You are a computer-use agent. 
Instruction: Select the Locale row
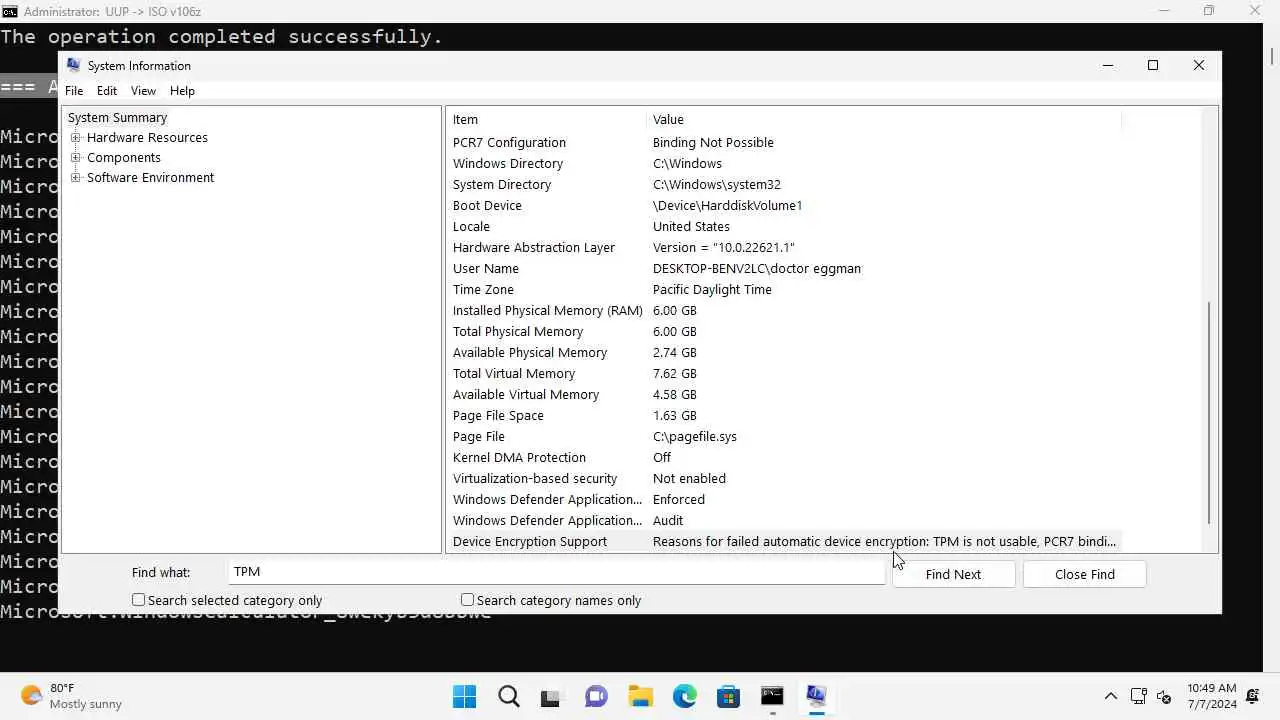coord(784,227)
